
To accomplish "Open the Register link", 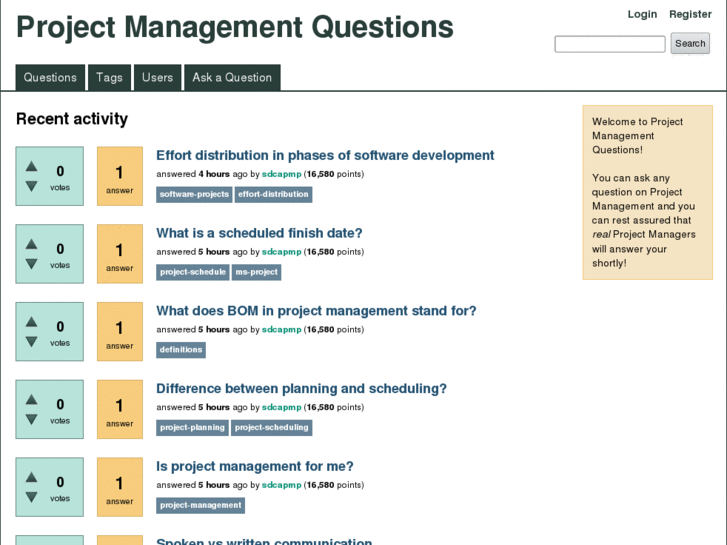I will [x=690, y=14].
